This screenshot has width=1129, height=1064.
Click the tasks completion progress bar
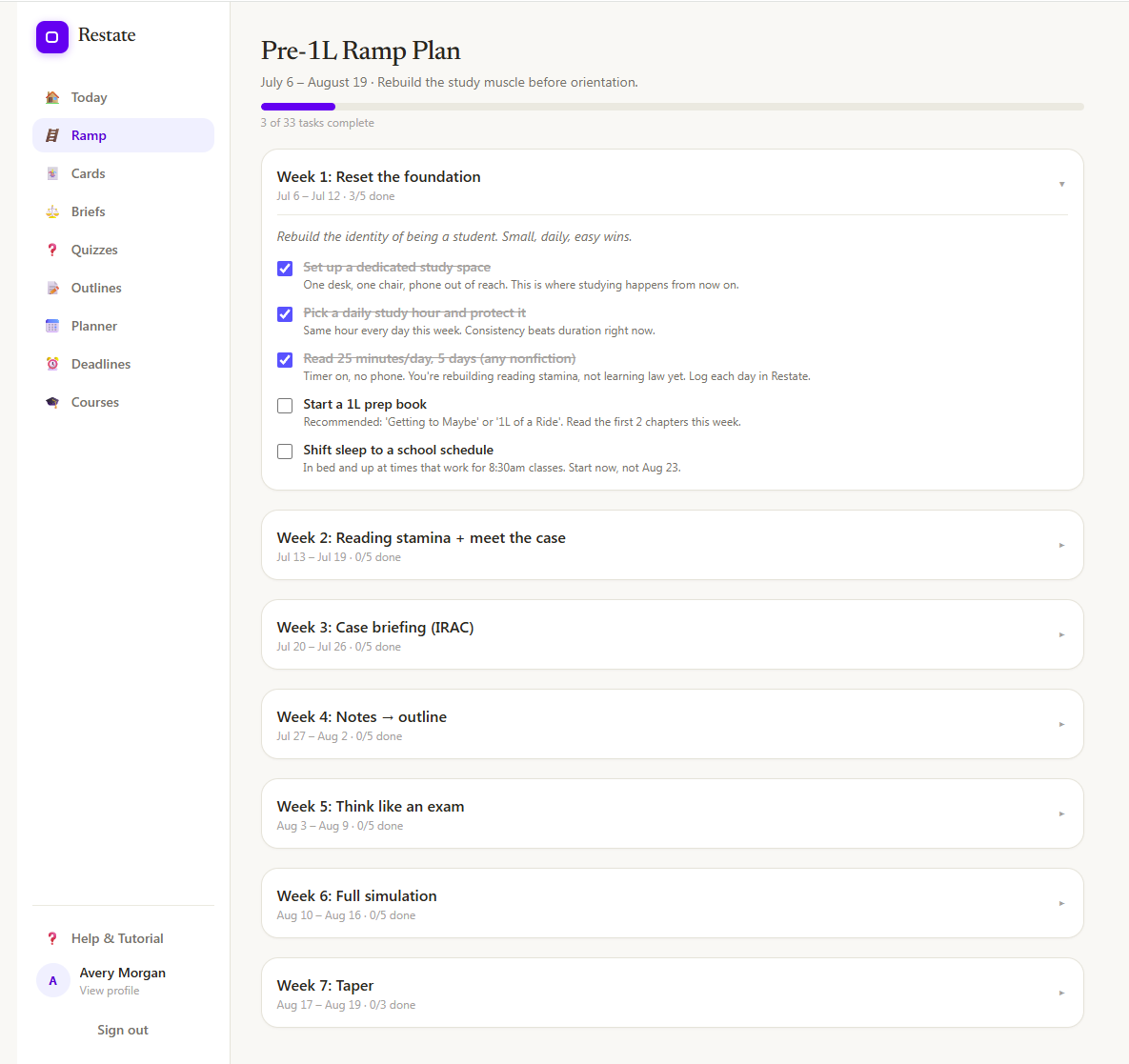[672, 107]
